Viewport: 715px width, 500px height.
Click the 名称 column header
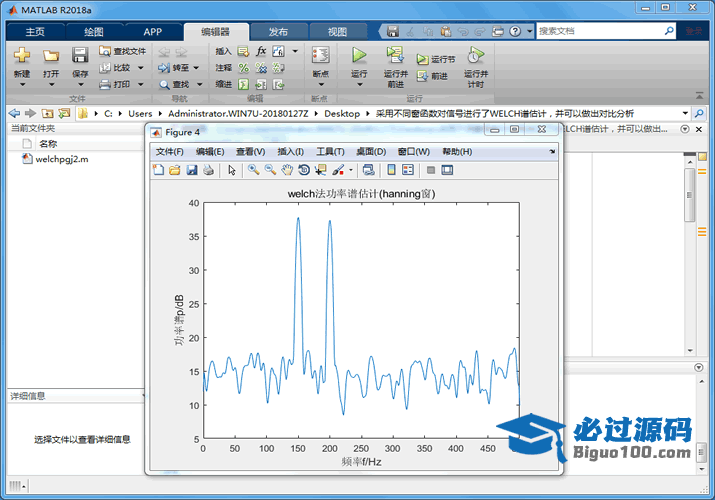tap(48, 144)
